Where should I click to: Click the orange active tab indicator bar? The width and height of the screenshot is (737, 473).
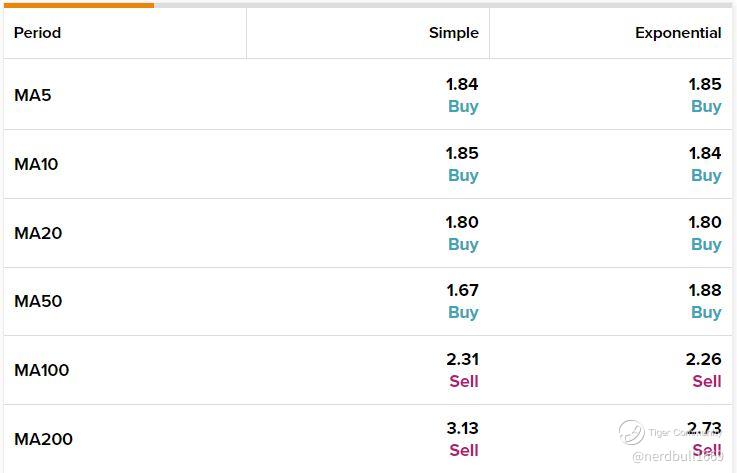(x=78, y=5)
